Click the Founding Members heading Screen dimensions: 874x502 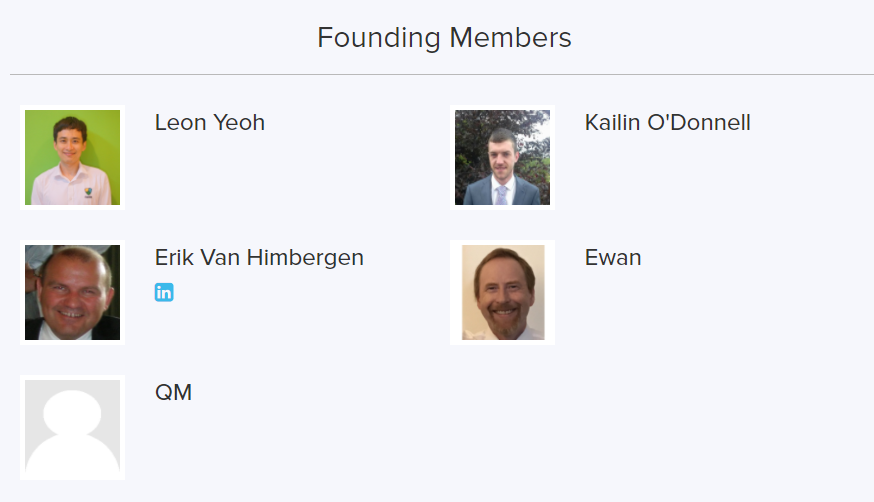tap(444, 38)
